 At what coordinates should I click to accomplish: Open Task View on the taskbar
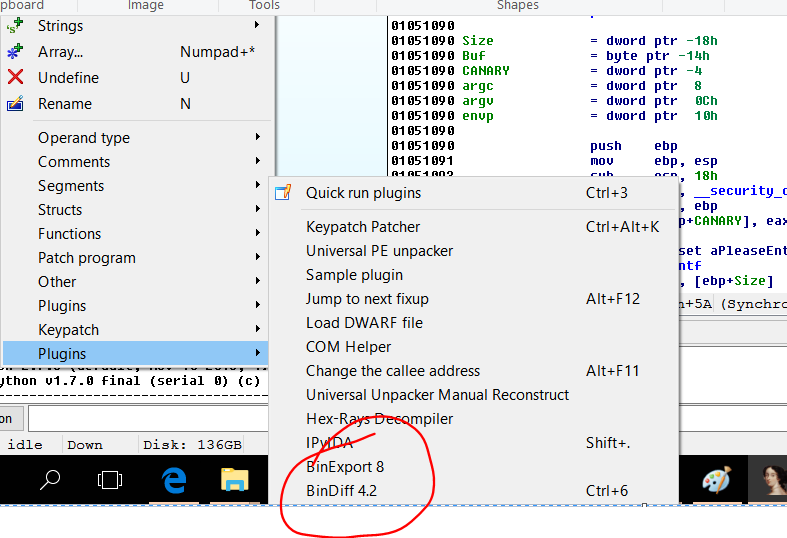pos(109,480)
